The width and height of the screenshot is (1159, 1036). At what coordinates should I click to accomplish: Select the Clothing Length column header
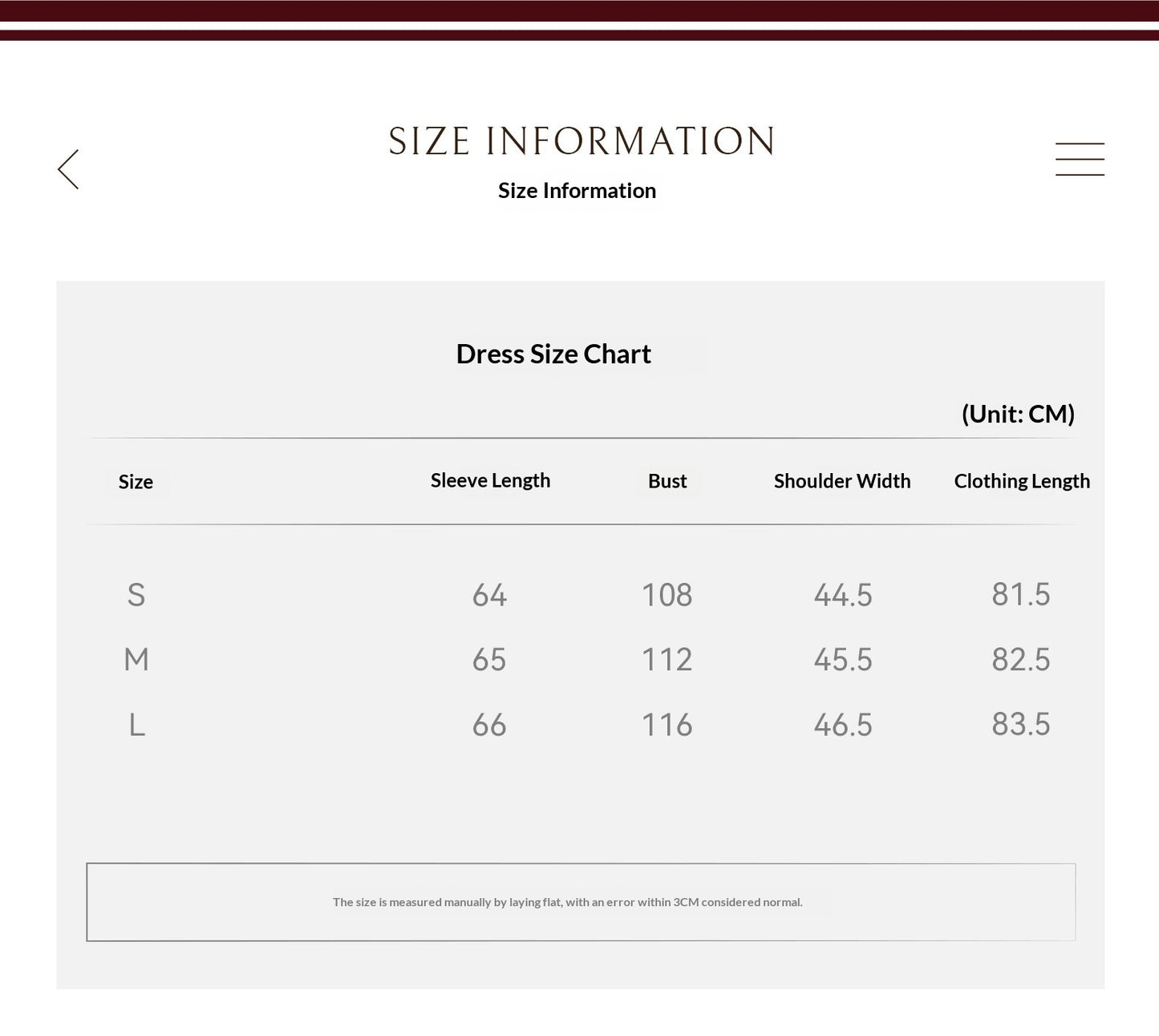click(1022, 481)
